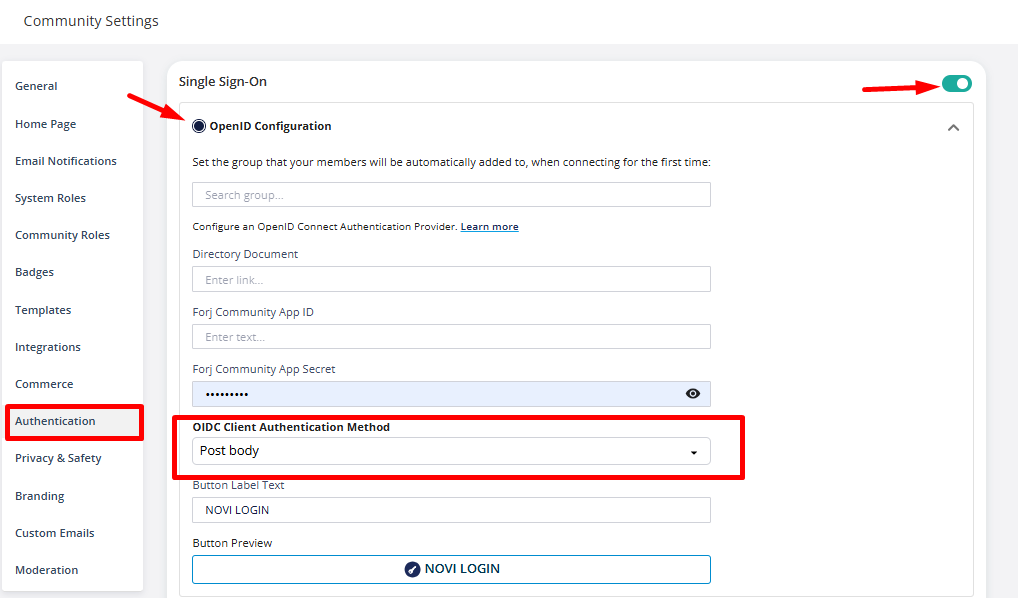Go to Privacy & Safety settings
Image resolution: width=1018 pixels, height=598 pixels.
pos(58,458)
